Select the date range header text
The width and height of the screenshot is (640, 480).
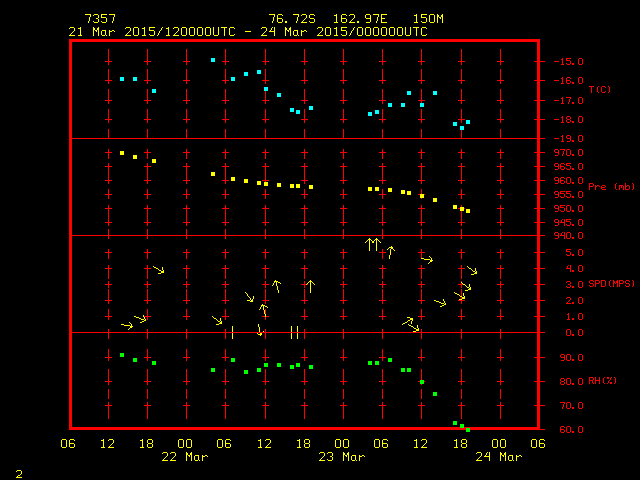tap(247, 32)
